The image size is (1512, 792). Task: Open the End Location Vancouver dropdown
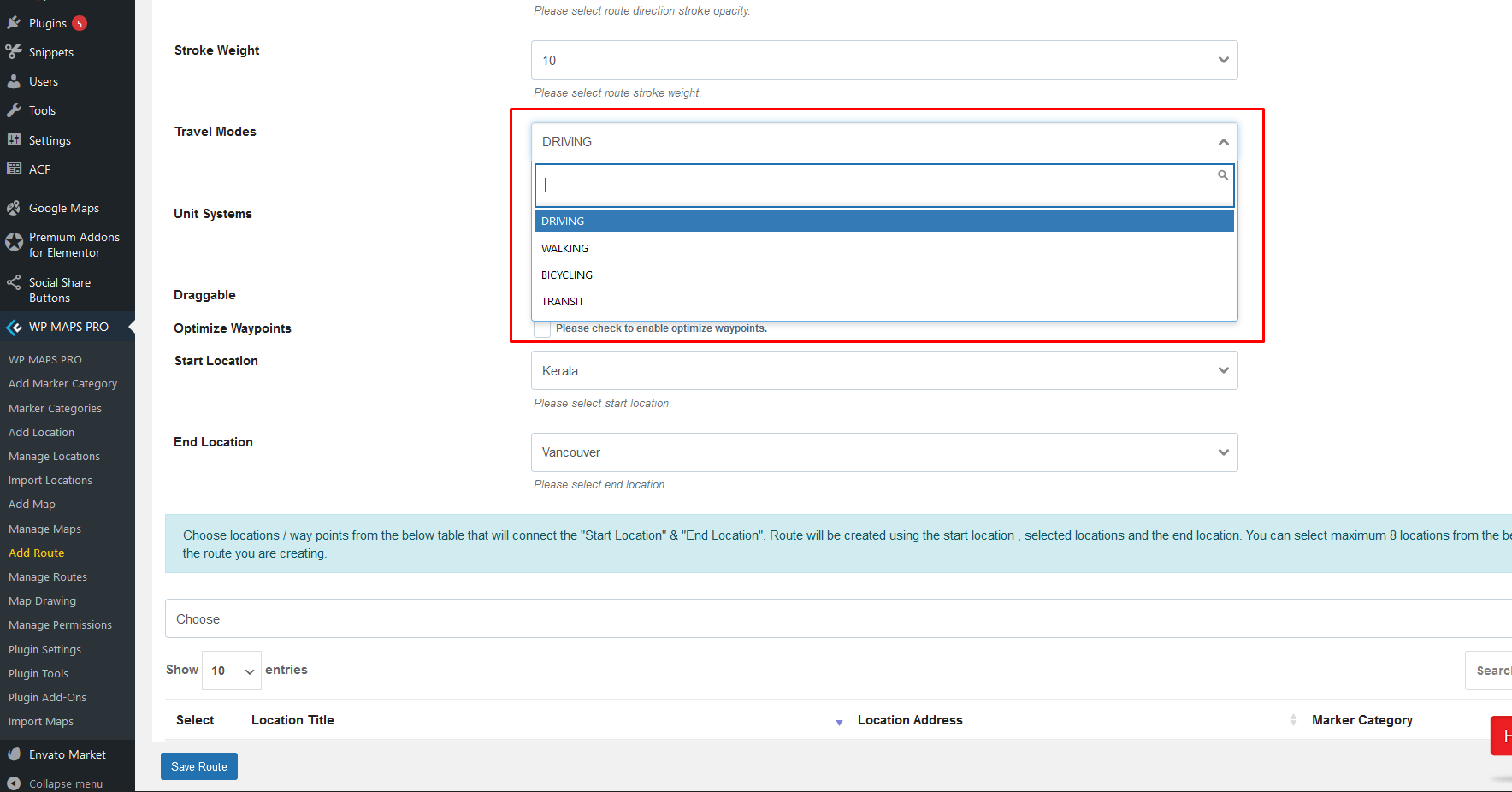click(x=884, y=452)
